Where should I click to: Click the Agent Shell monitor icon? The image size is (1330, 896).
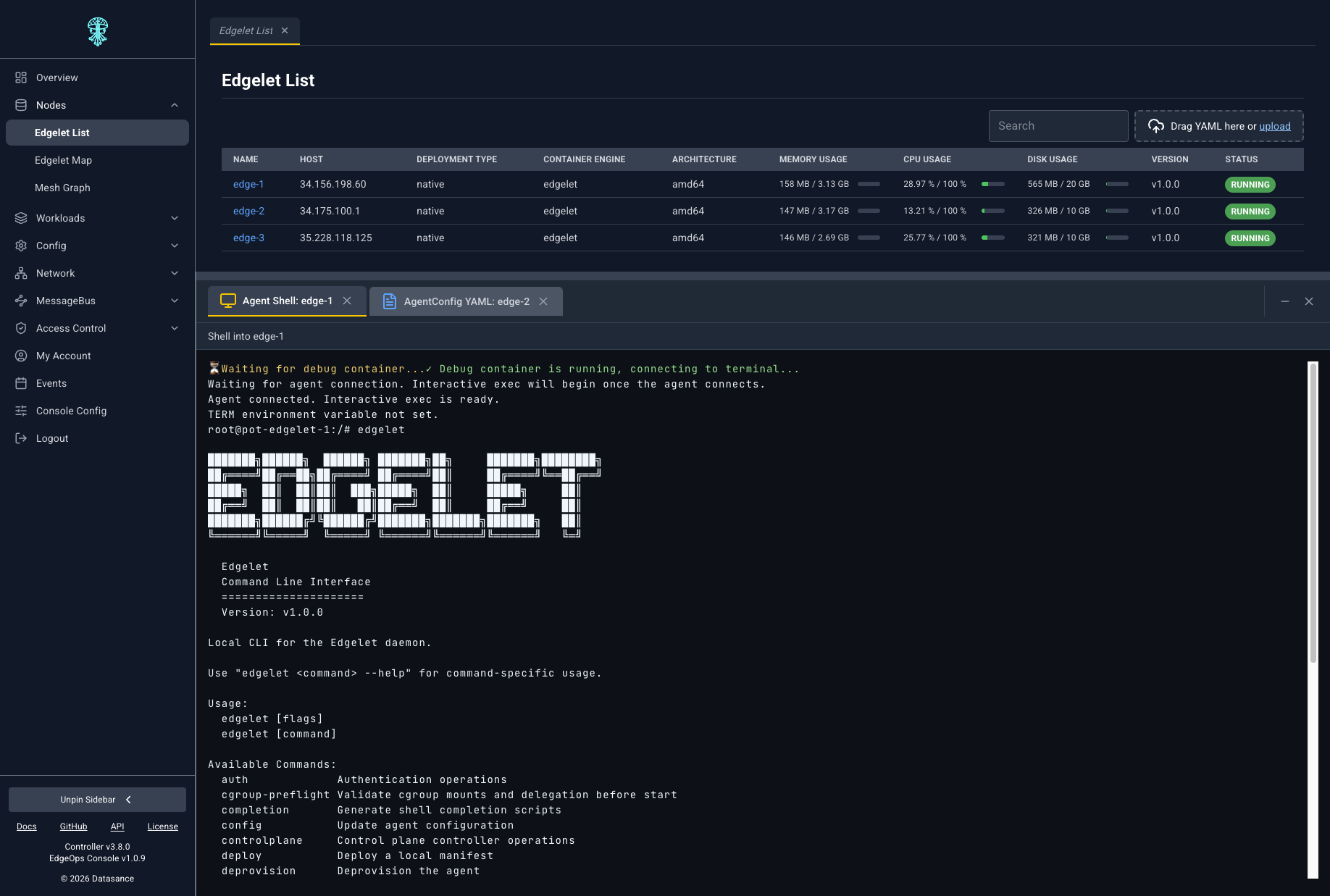pos(228,301)
